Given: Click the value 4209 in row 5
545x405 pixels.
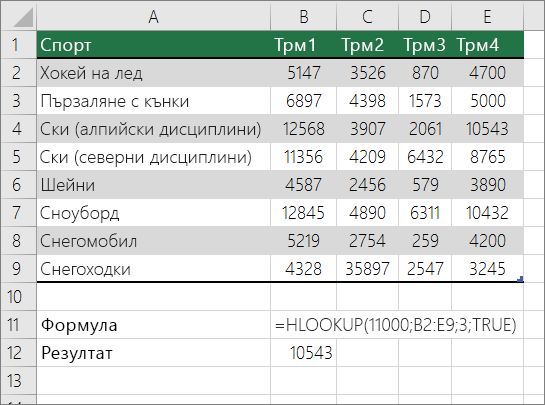Looking at the screenshot, I should coord(367,156).
